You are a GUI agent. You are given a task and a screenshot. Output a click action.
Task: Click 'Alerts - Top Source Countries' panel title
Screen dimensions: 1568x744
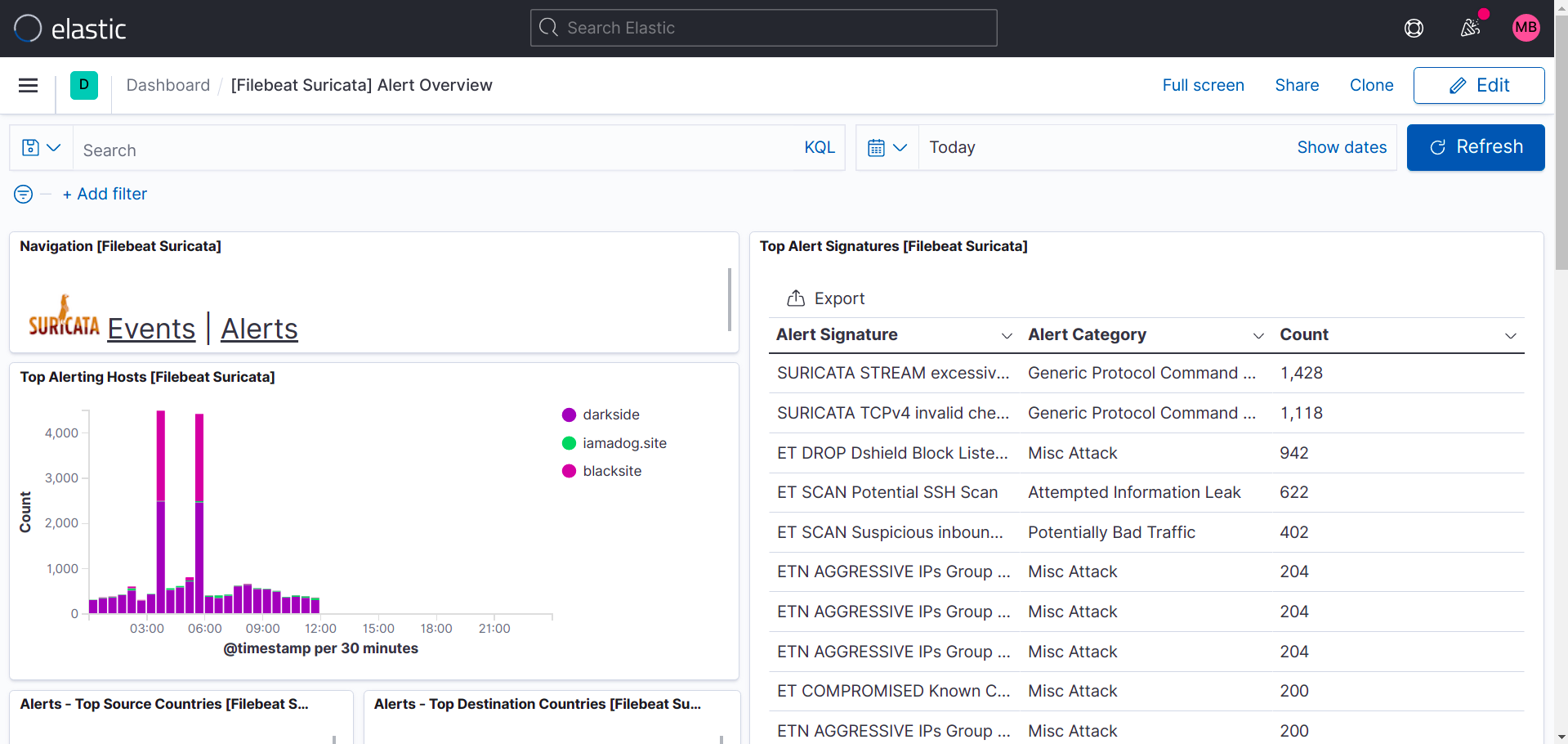164,704
